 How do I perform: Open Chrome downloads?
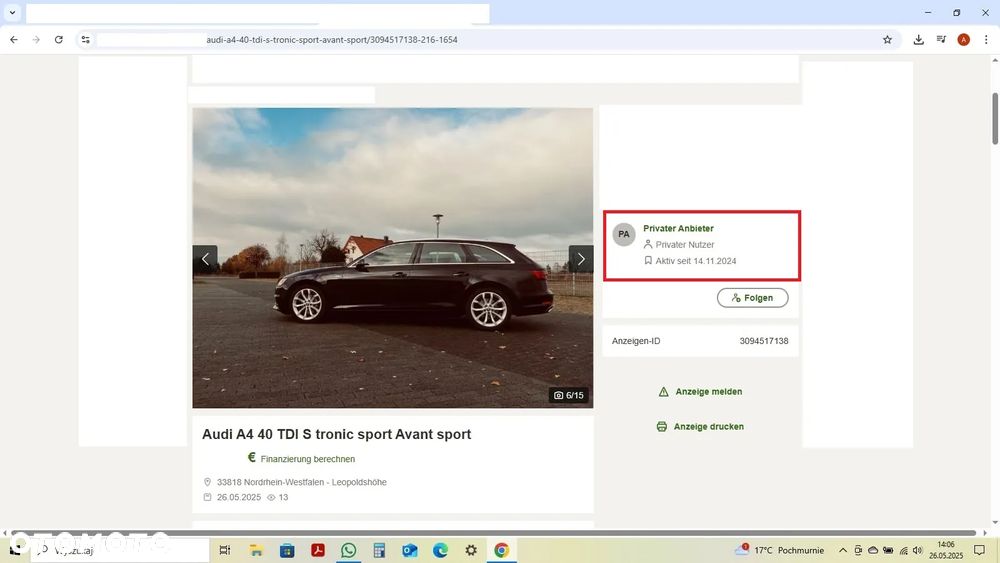click(x=918, y=40)
